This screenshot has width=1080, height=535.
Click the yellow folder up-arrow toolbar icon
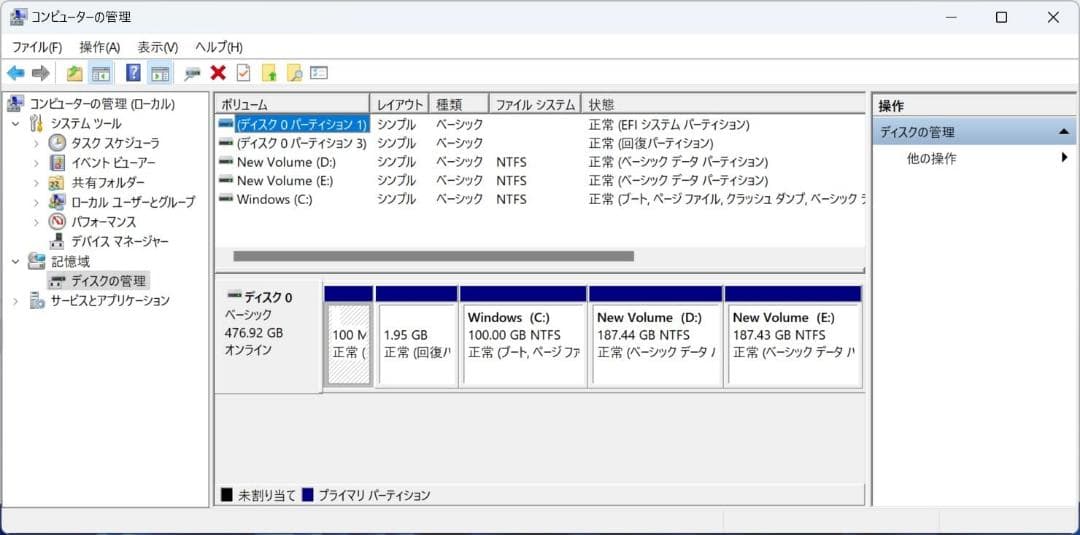(x=269, y=73)
